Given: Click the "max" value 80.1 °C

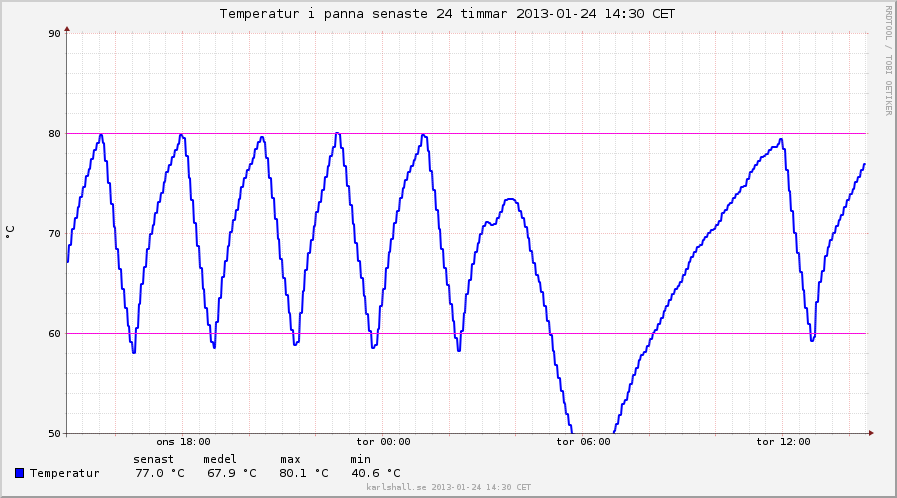Looking at the screenshot, I should click(303, 473).
